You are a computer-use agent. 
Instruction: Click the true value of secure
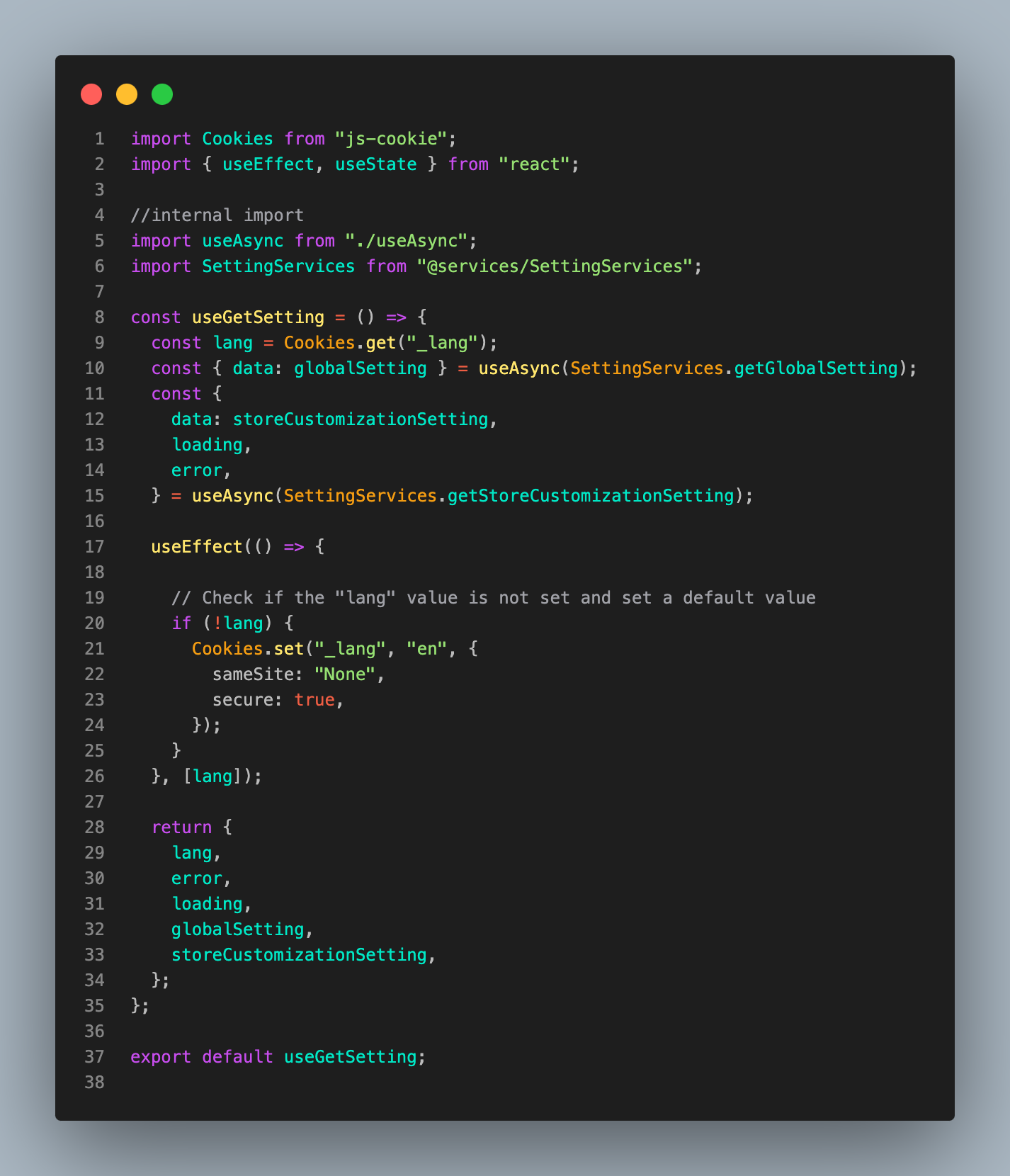[x=314, y=700]
